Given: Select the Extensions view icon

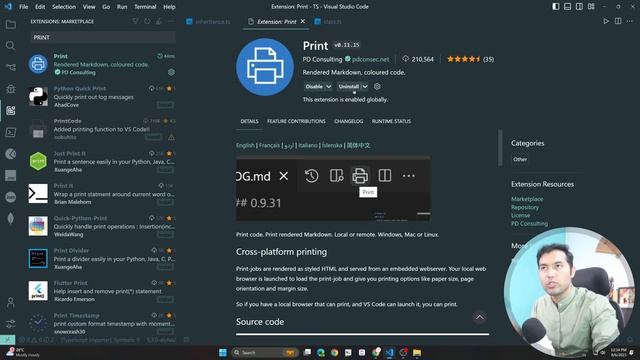Looking at the screenshot, I should tap(11, 110).
